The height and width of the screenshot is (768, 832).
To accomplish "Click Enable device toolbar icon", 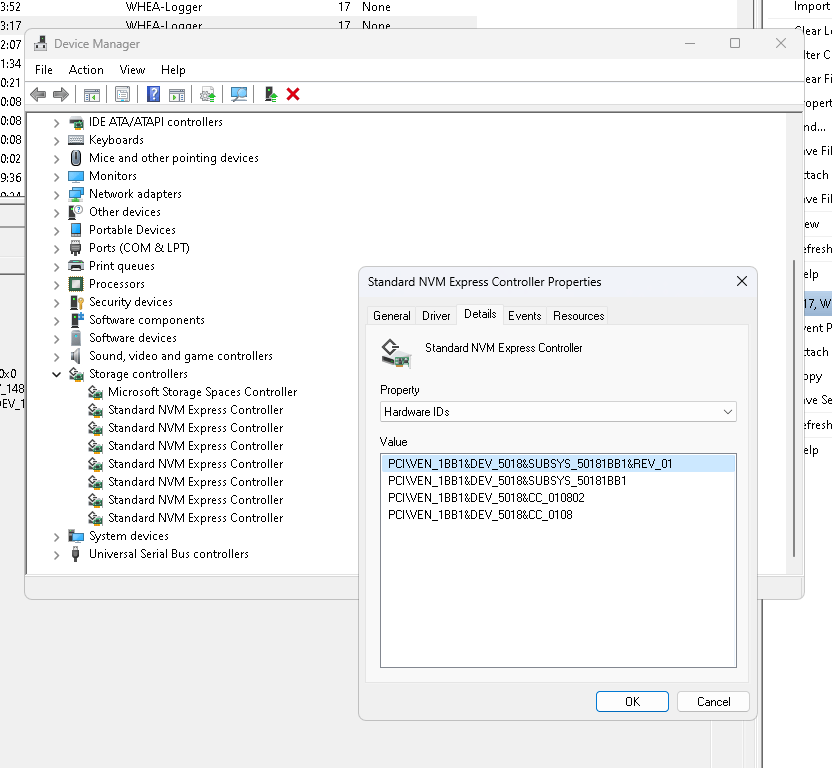I will point(271,94).
